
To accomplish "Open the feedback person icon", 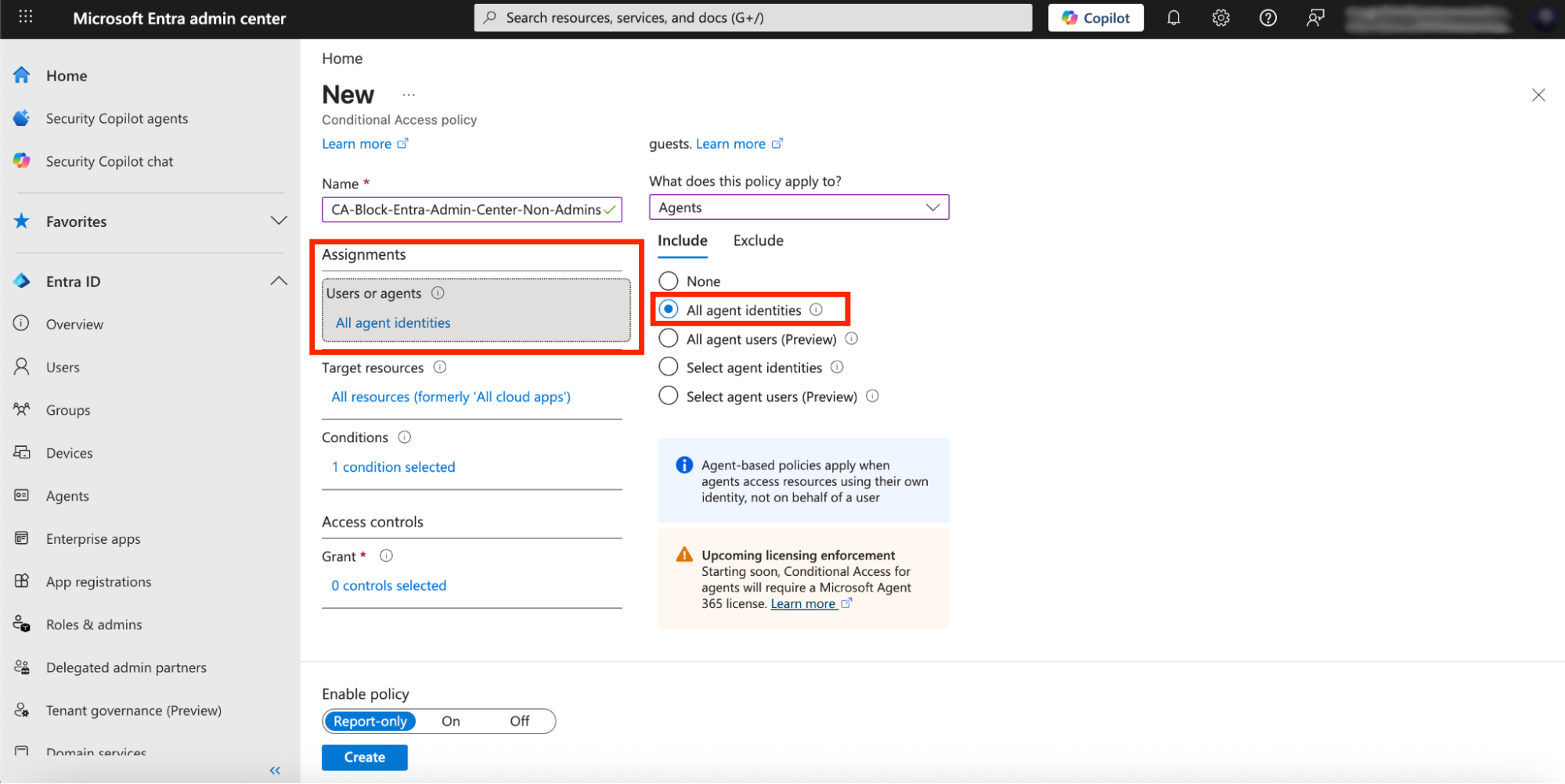I will [1315, 18].
